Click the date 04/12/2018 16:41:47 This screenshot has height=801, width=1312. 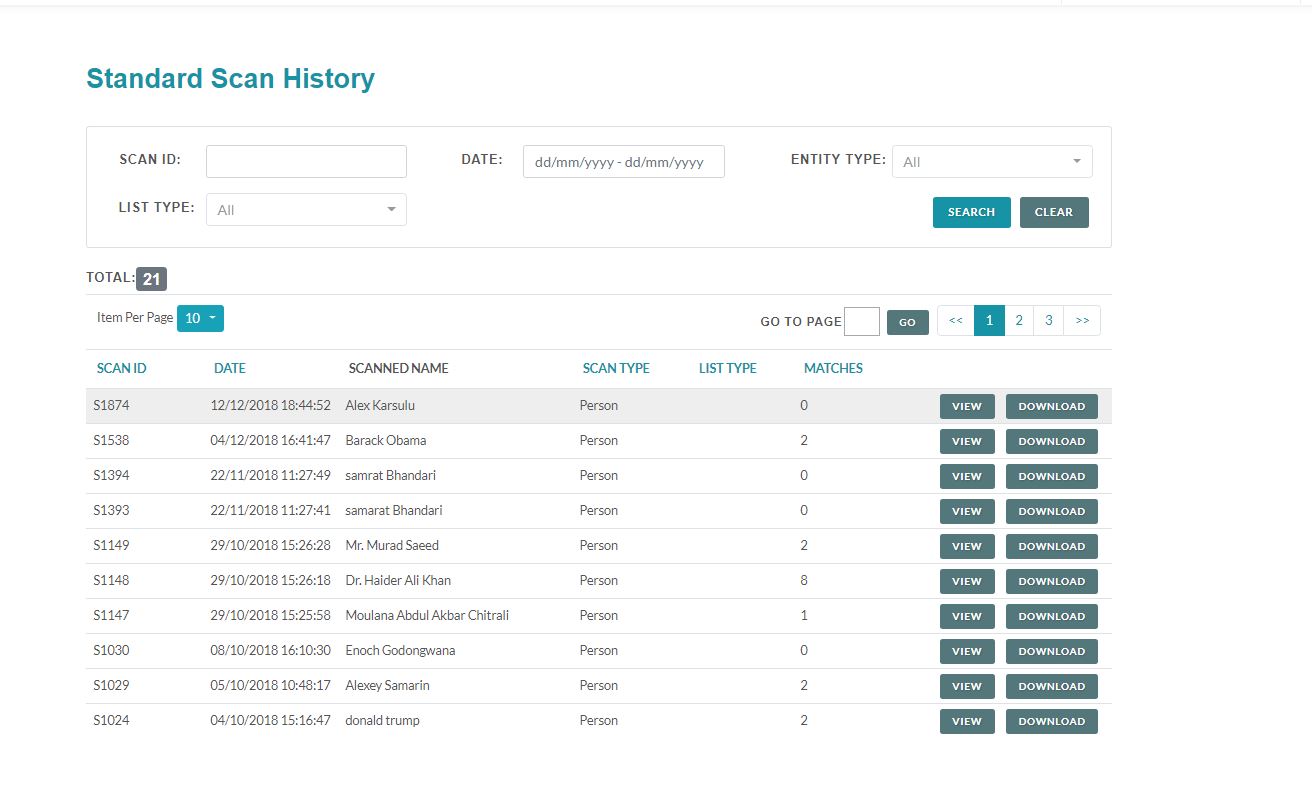click(270, 440)
